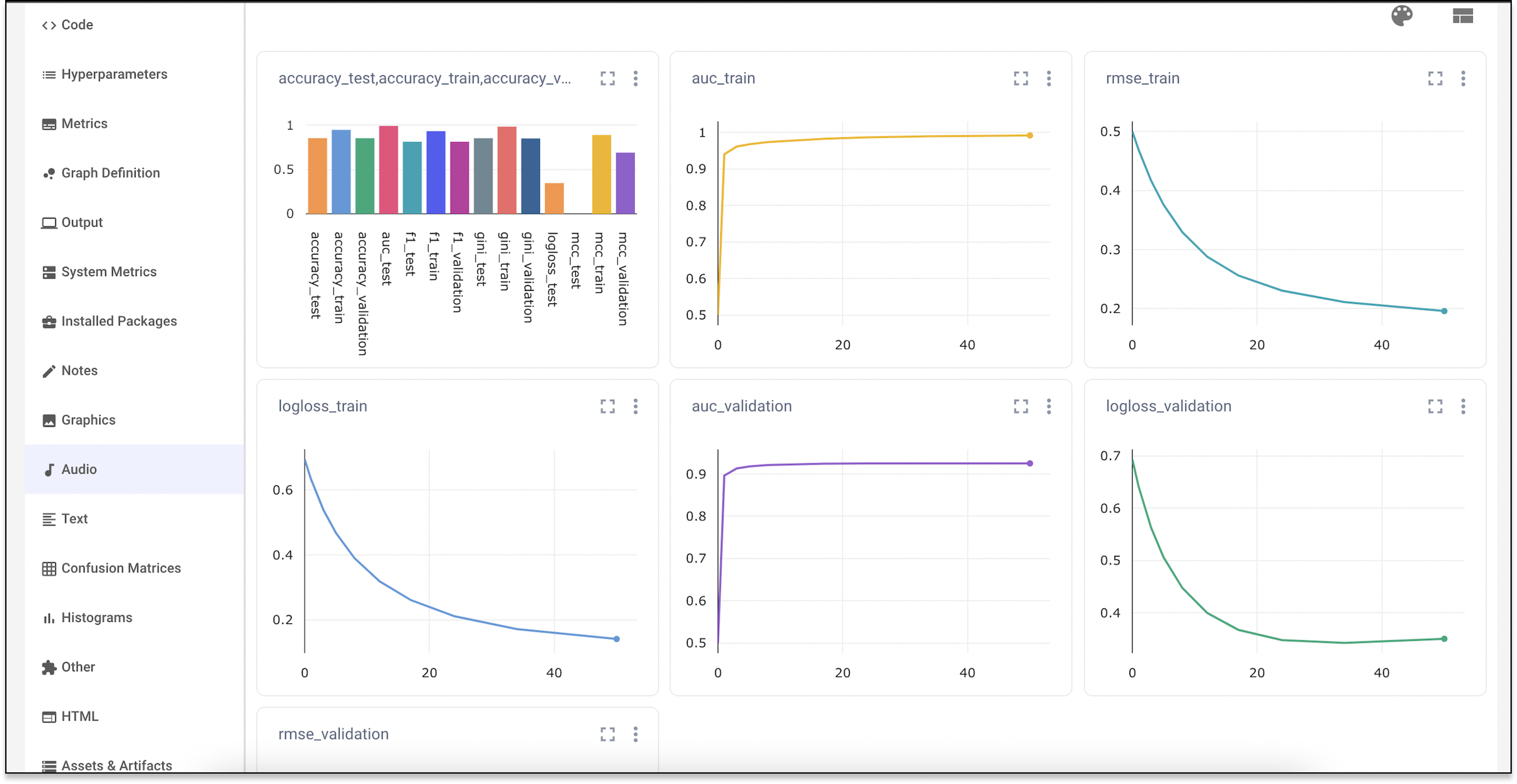Image resolution: width=1517 pixels, height=784 pixels.
Task: Expand logloss_train chart to fullscreen
Action: (x=608, y=406)
